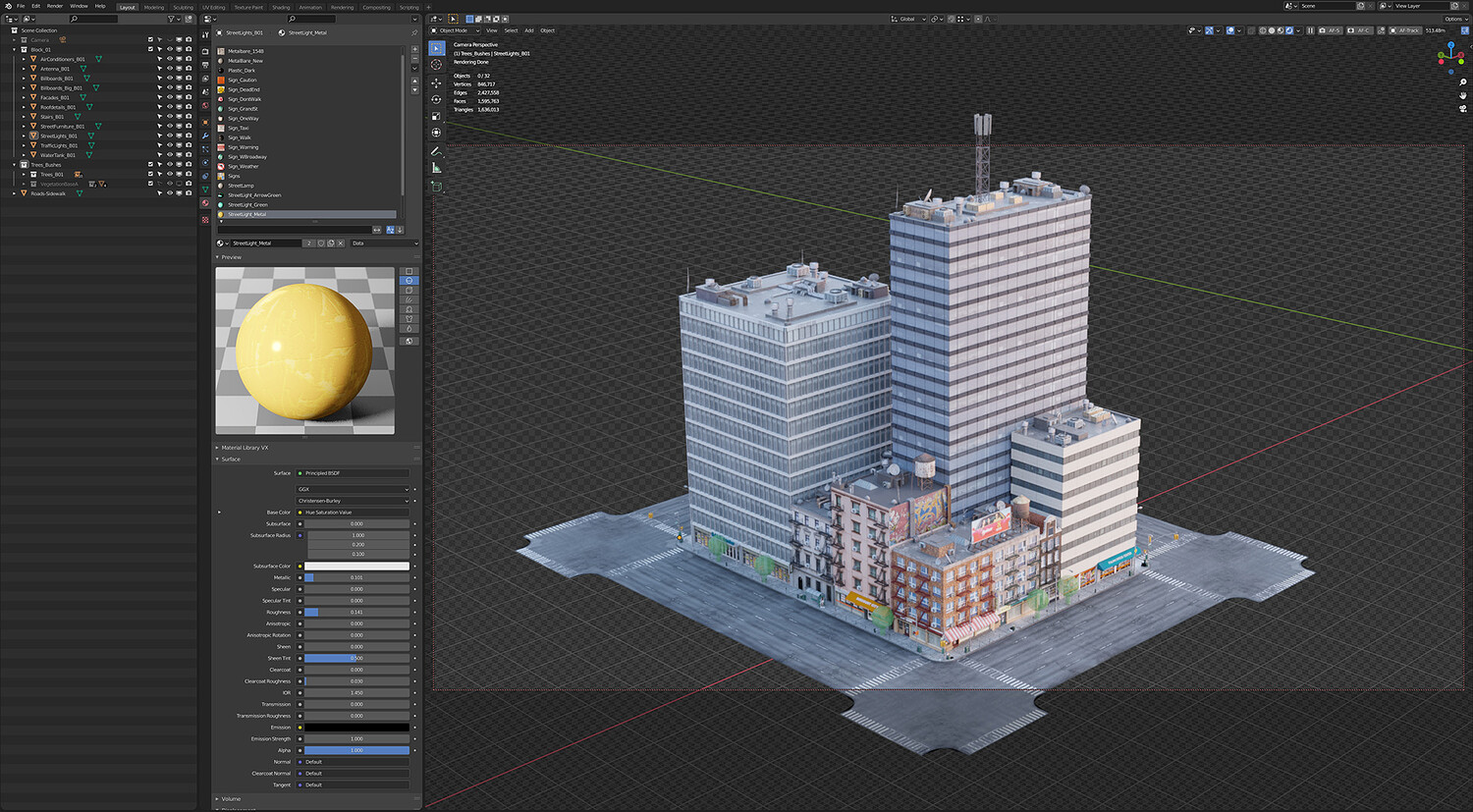This screenshot has height=812, width=1473.
Task: Select the Annotate tool
Action: [x=437, y=151]
